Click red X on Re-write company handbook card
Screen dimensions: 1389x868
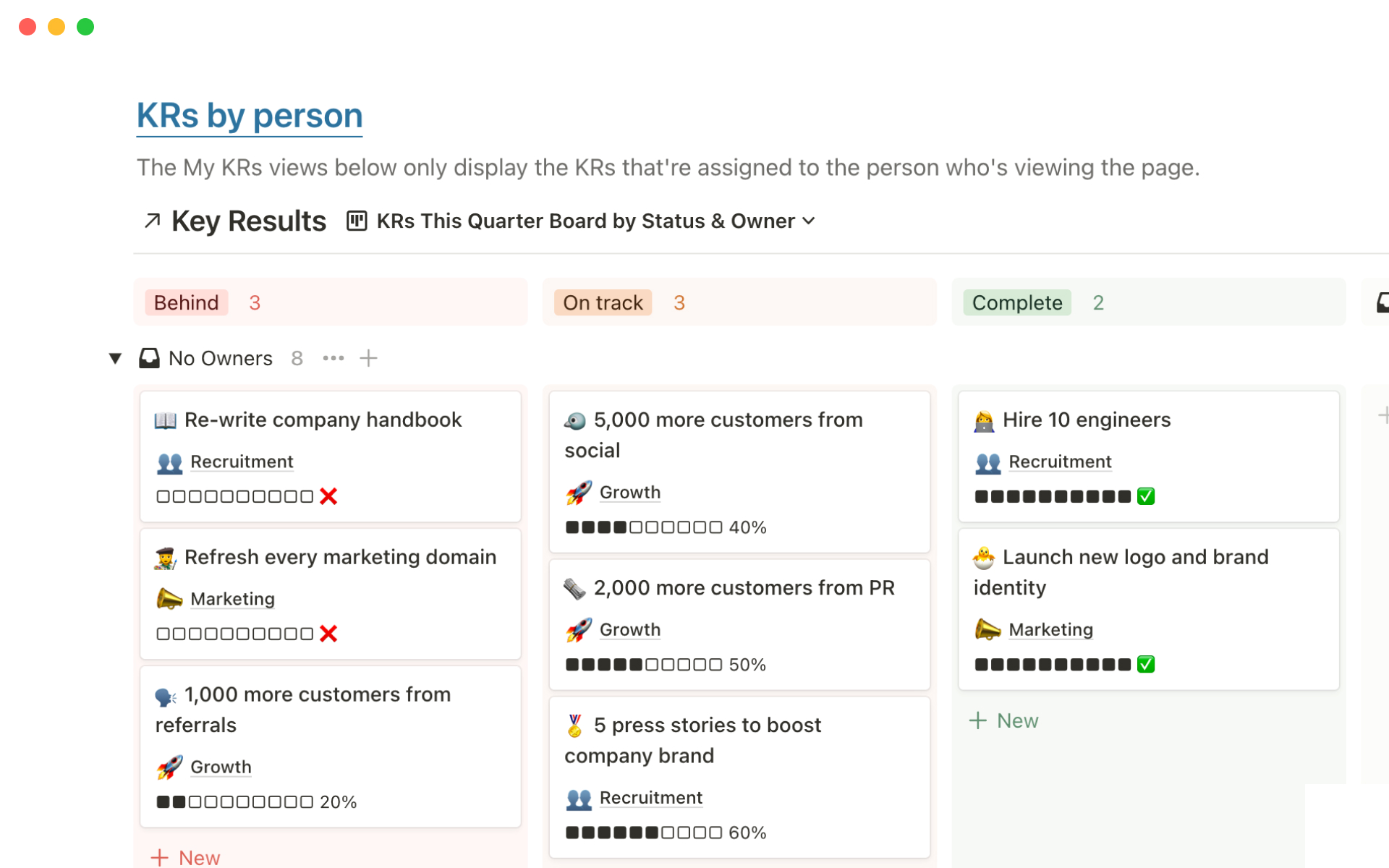(328, 496)
